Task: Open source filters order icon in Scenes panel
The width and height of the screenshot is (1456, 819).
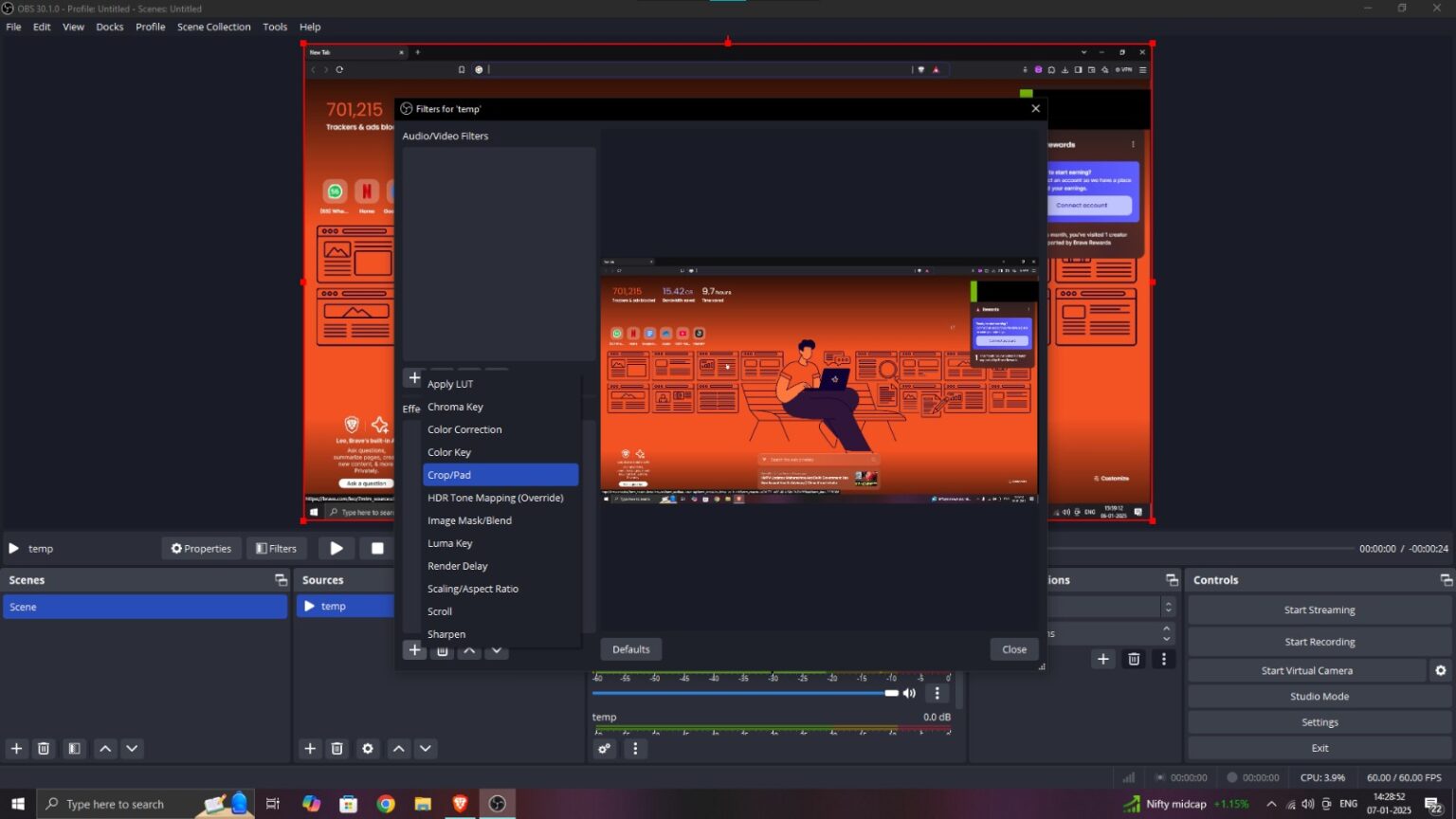Action: (x=74, y=748)
